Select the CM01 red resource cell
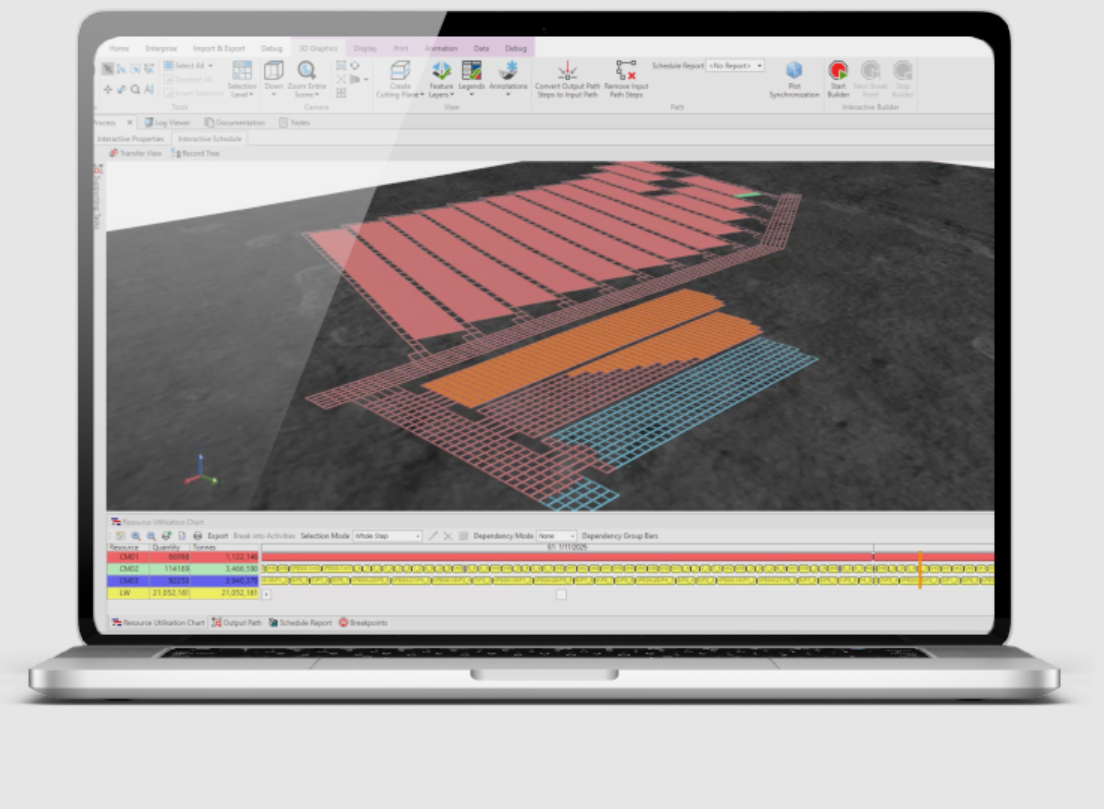This screenshot has width=1104, height=809. pyautogui.click(x=128, y=557)
